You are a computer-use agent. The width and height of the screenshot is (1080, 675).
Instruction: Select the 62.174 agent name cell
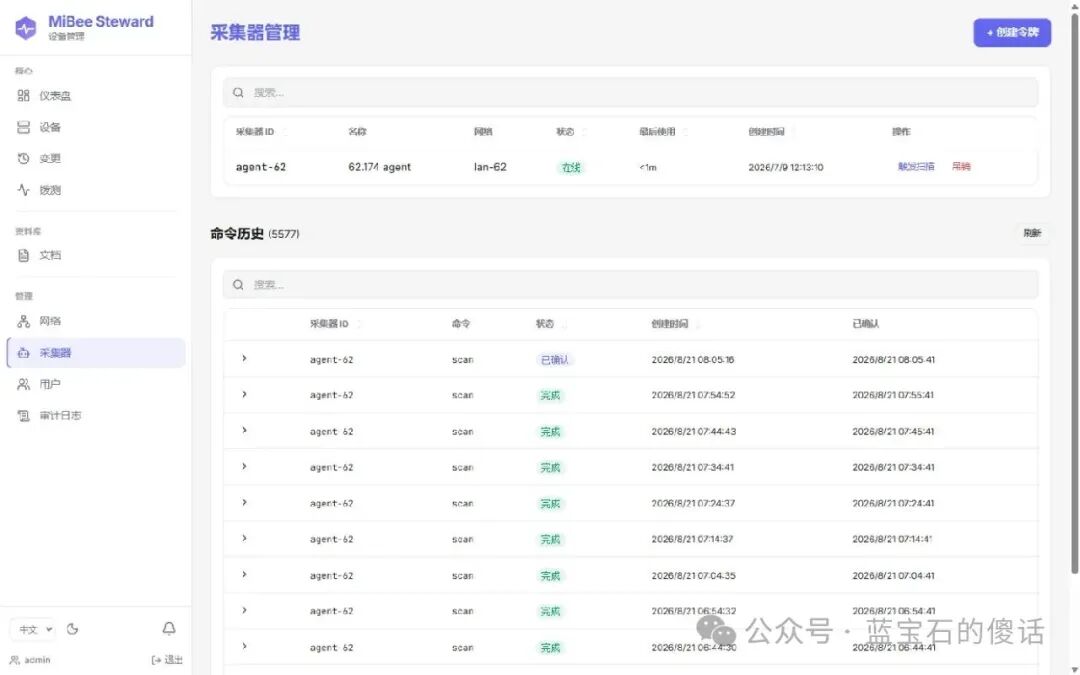(x=380, y=167)
